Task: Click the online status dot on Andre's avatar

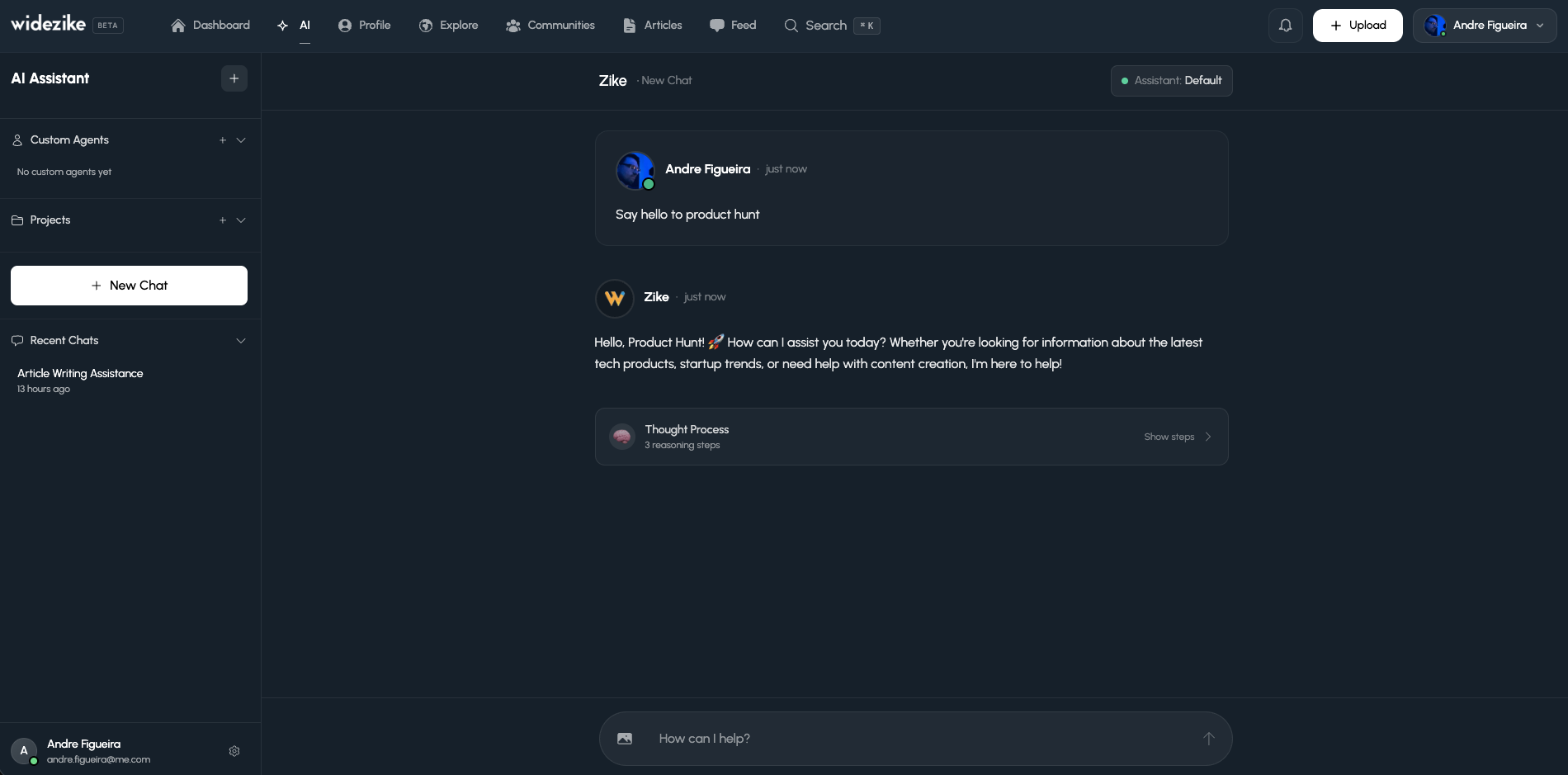Action: (649, 185)
